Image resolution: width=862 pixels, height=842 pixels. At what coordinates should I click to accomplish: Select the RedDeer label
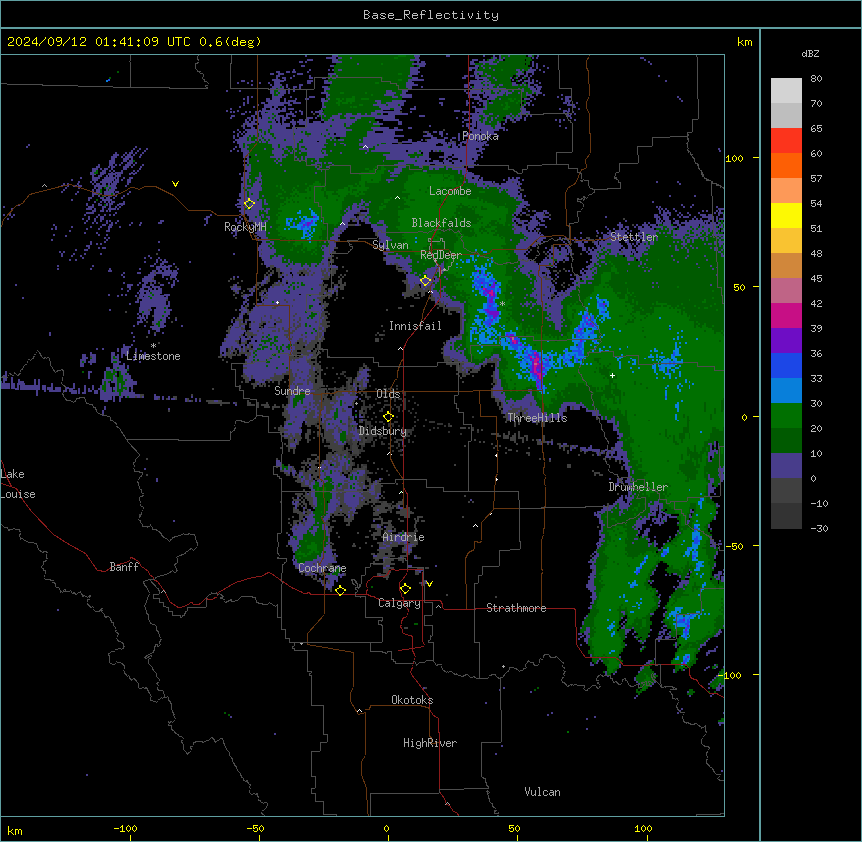(x=441, y=255)
